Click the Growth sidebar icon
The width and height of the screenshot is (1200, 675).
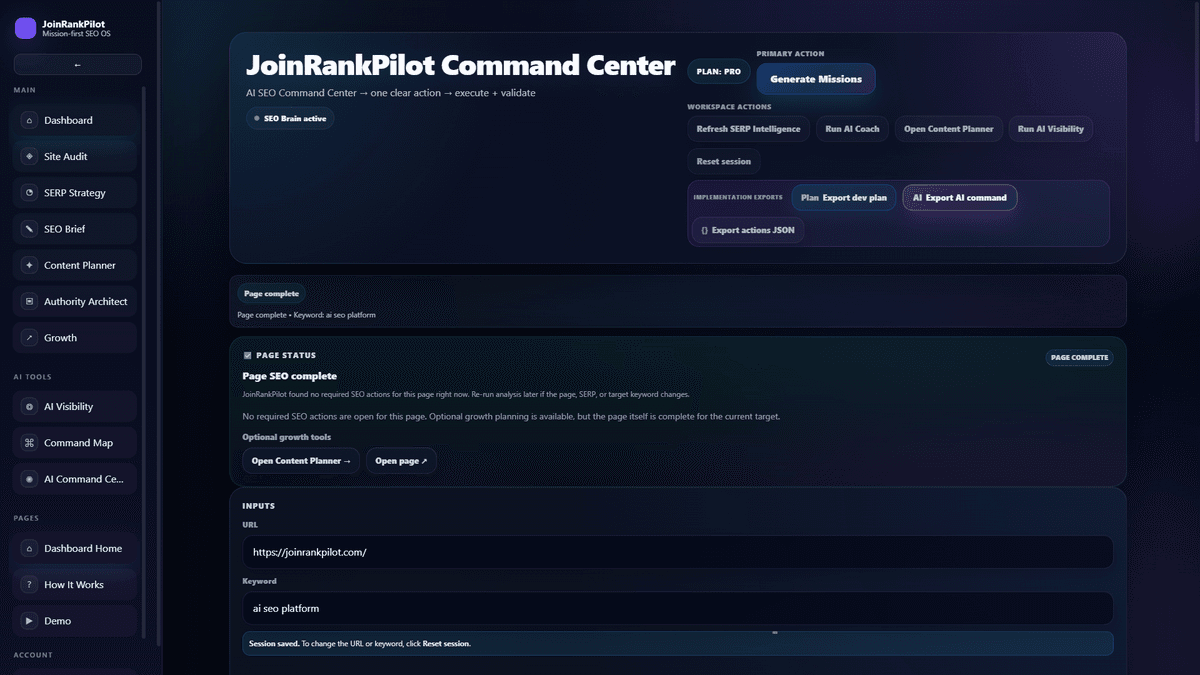point(29,338)
